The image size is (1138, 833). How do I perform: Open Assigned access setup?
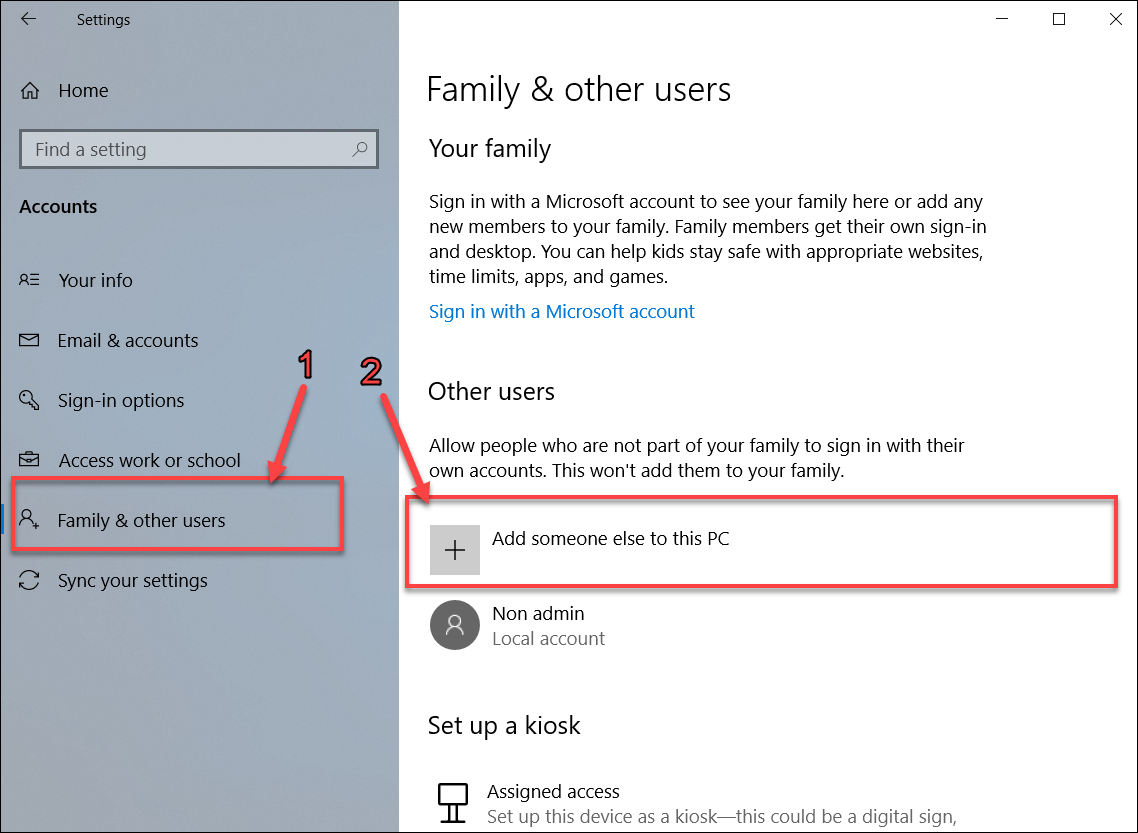553,791
